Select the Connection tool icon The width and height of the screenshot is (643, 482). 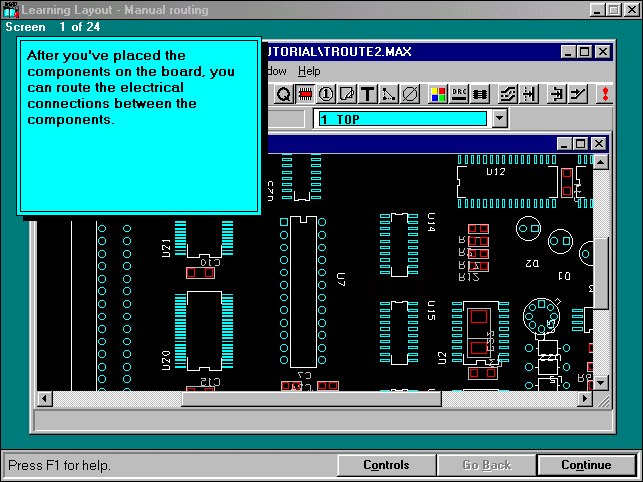pyautogui.click(x=389, y=95)
